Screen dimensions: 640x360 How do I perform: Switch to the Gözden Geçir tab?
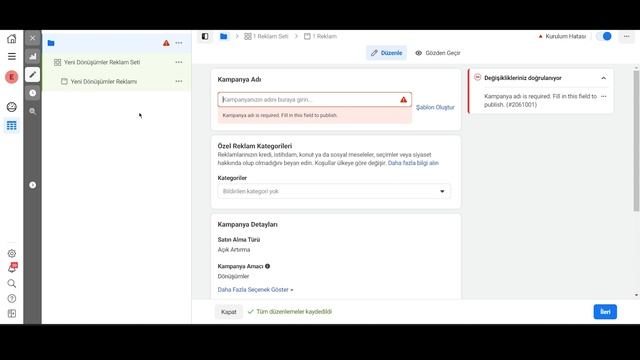(438, 53)
